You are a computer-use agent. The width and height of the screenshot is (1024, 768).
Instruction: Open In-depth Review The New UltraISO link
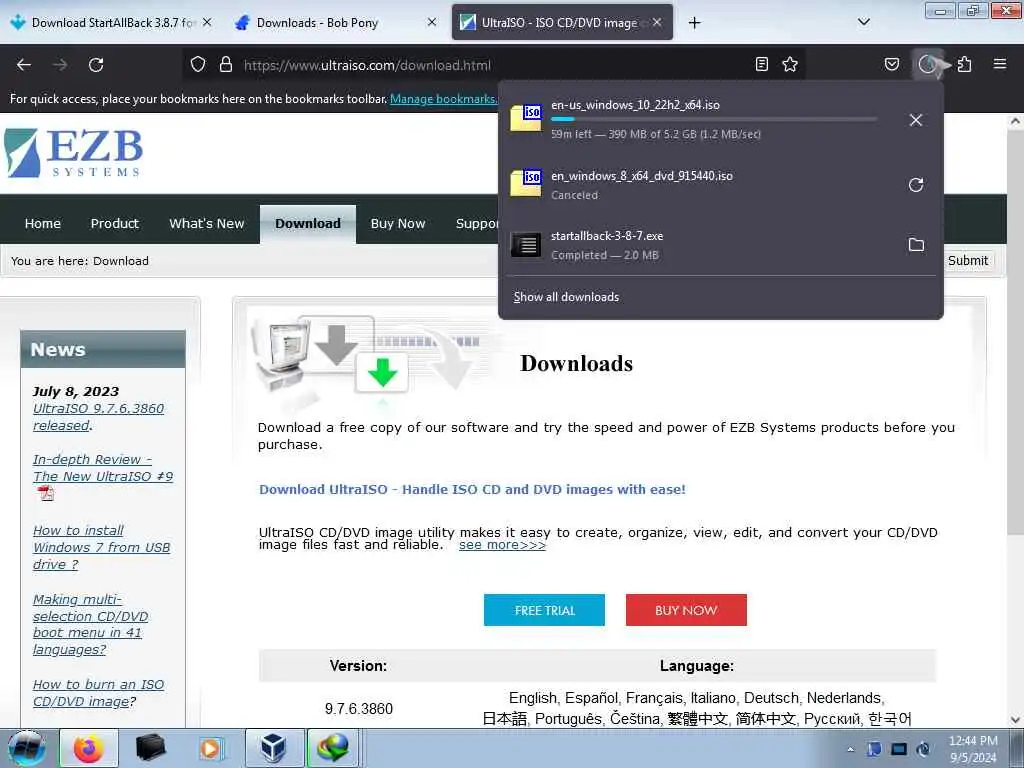click(103, 468)
